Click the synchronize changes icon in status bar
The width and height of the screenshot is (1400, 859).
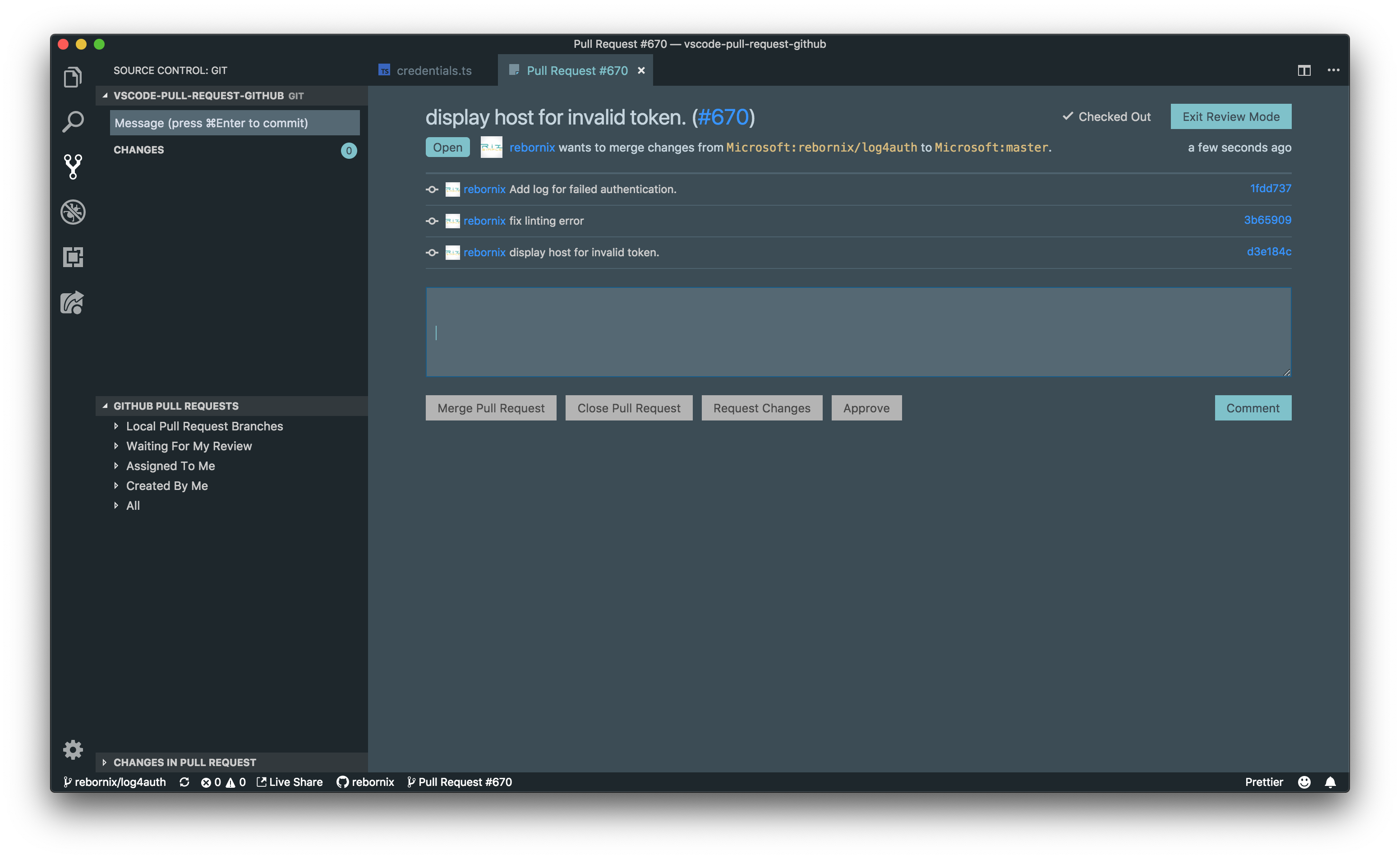(184, 782)
